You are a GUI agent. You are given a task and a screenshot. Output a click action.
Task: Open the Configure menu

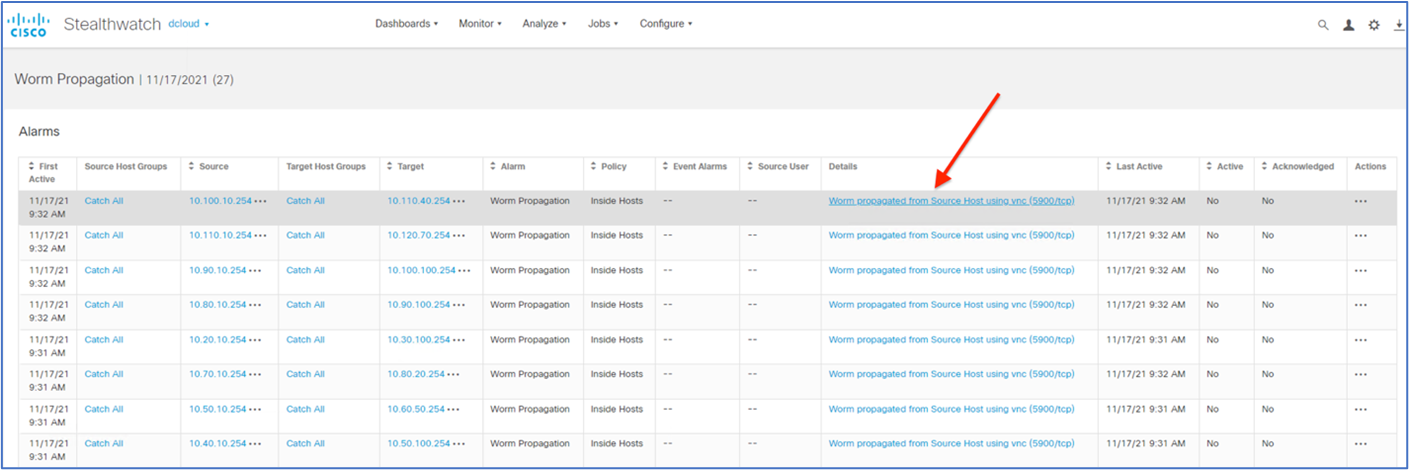666,24
